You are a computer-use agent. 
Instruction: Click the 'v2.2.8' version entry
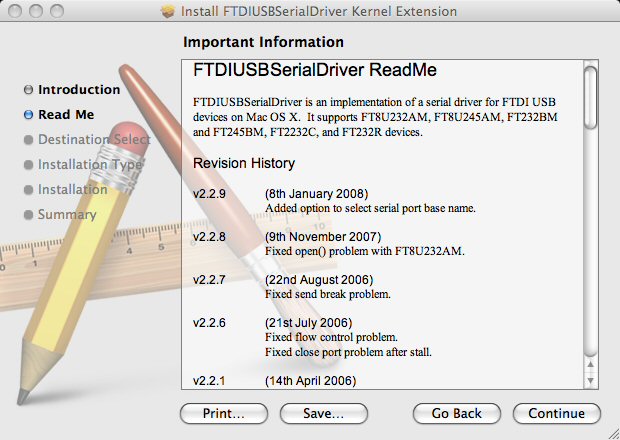click(209, 237)
